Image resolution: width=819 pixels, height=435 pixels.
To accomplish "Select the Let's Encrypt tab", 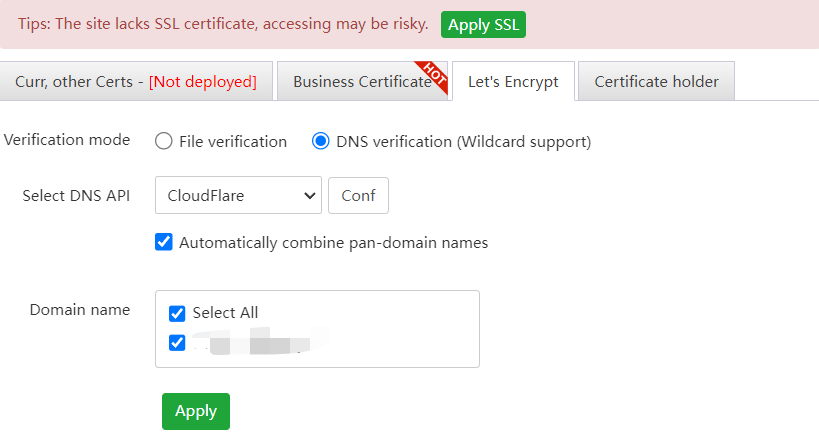I will (513, 82).
